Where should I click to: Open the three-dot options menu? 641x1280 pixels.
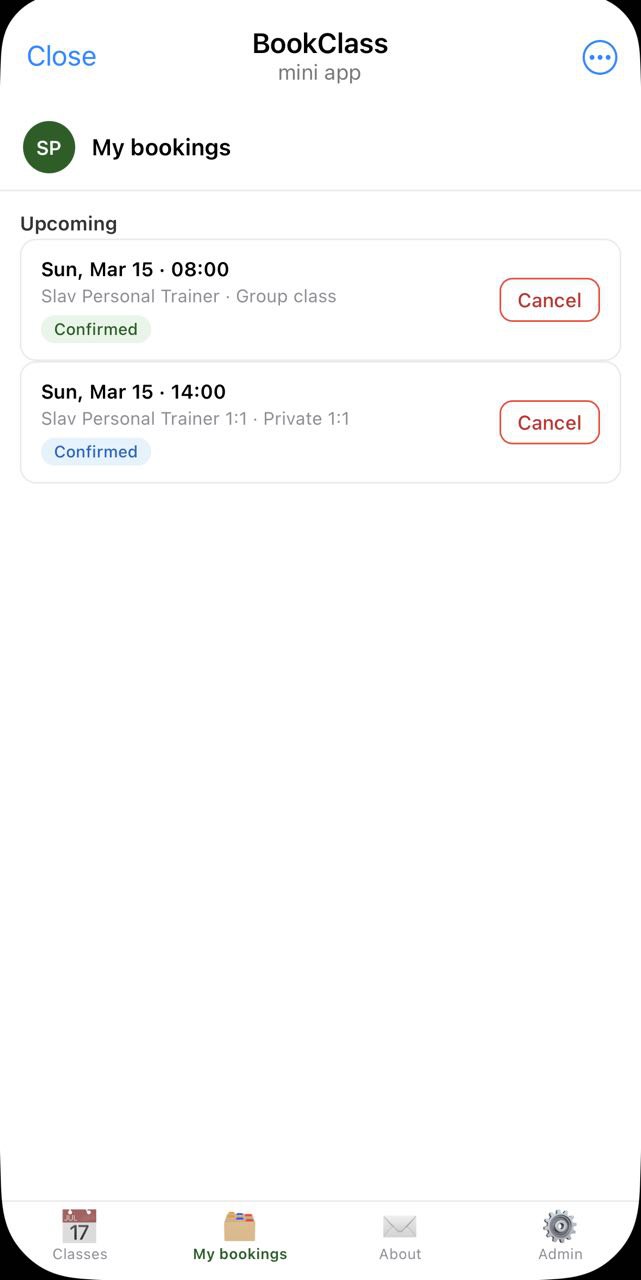599,56
